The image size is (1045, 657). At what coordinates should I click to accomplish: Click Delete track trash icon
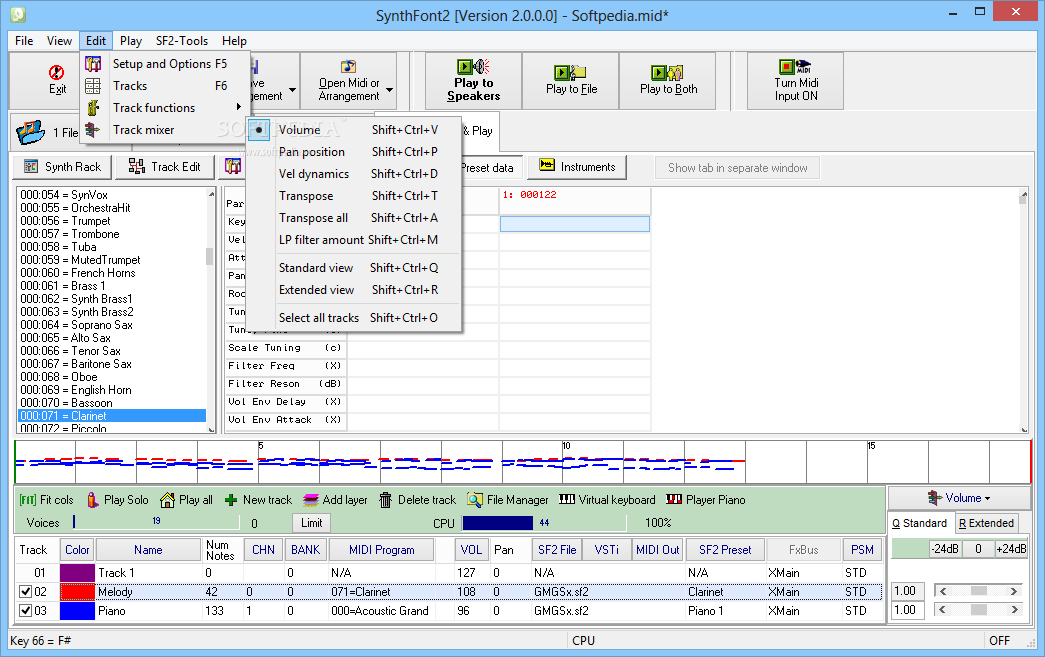385,500
